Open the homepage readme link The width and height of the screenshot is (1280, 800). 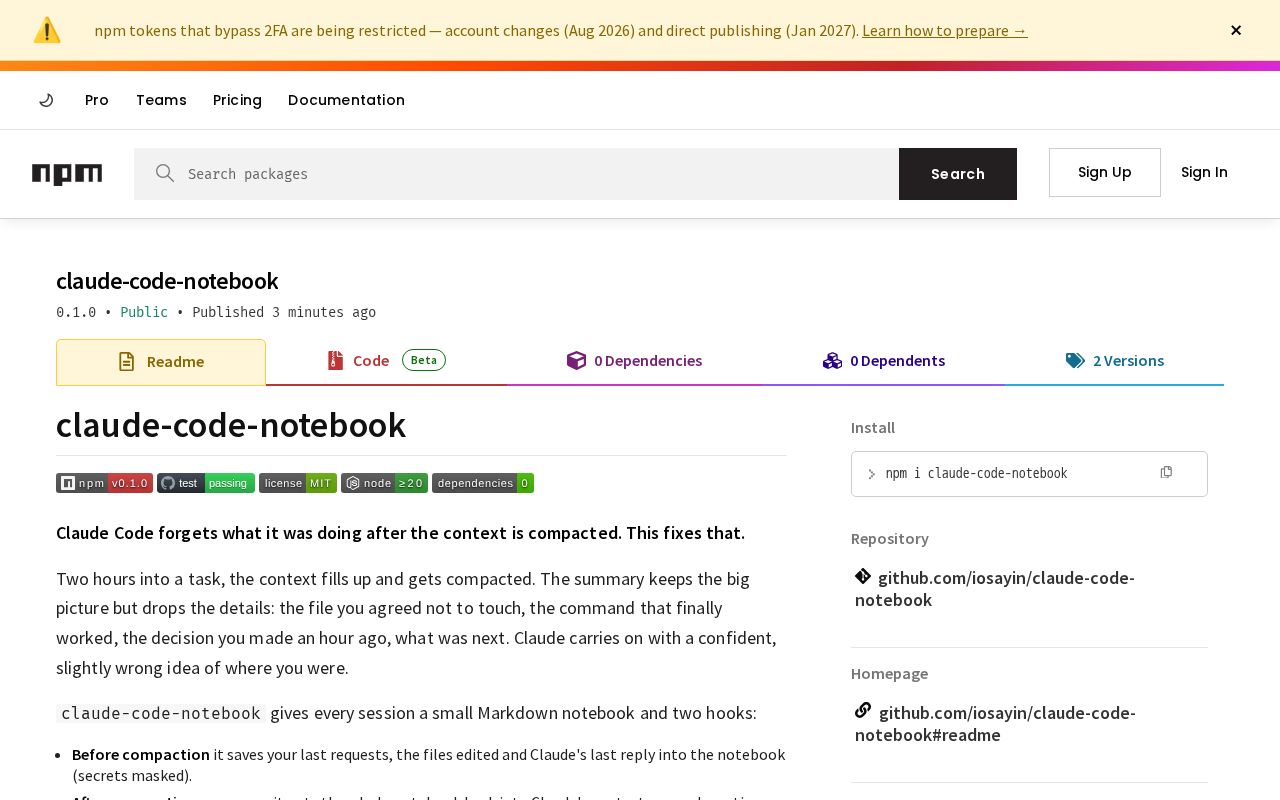(995, 724)
